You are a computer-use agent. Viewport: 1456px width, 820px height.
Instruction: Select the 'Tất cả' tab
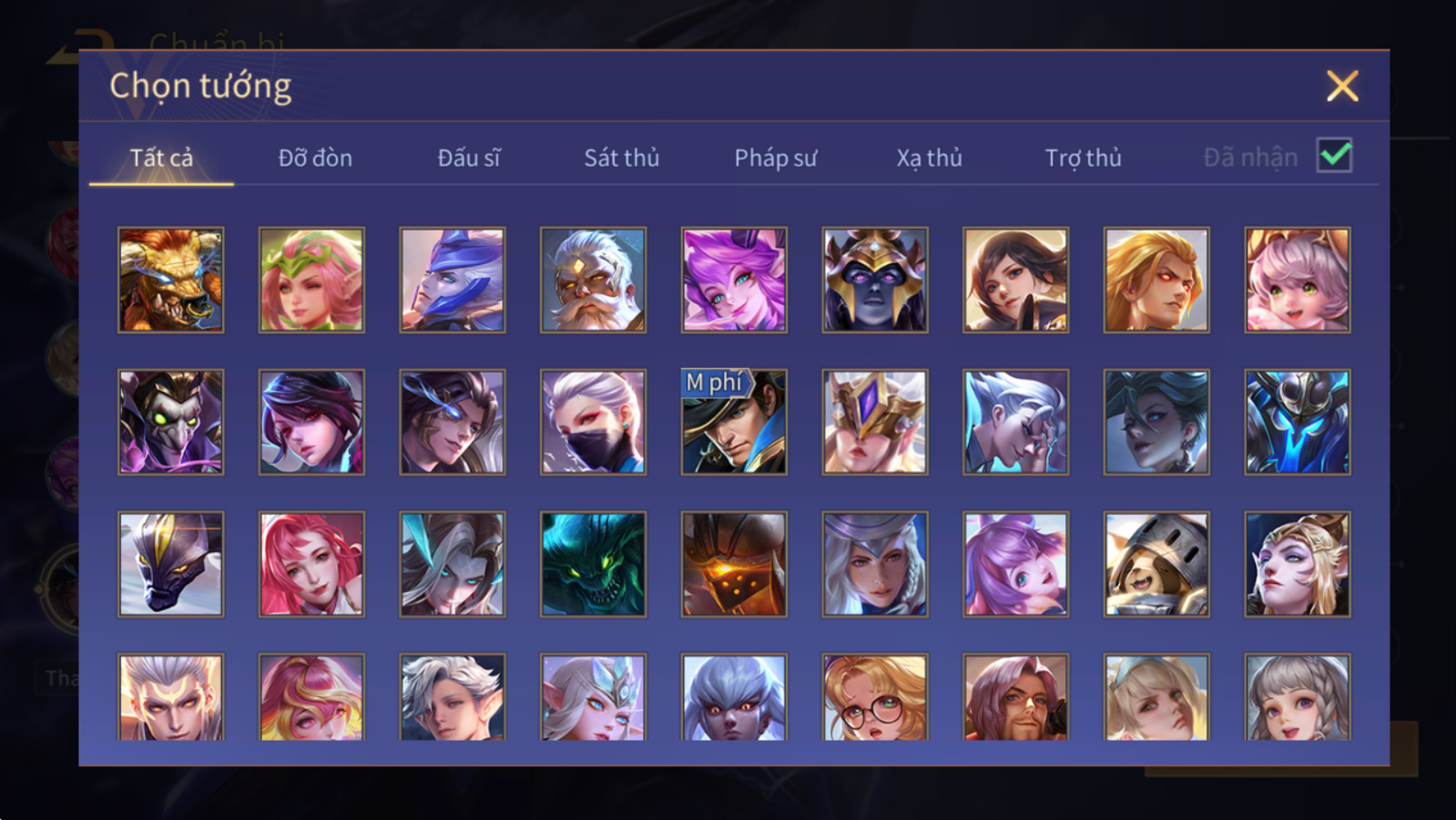161,158
